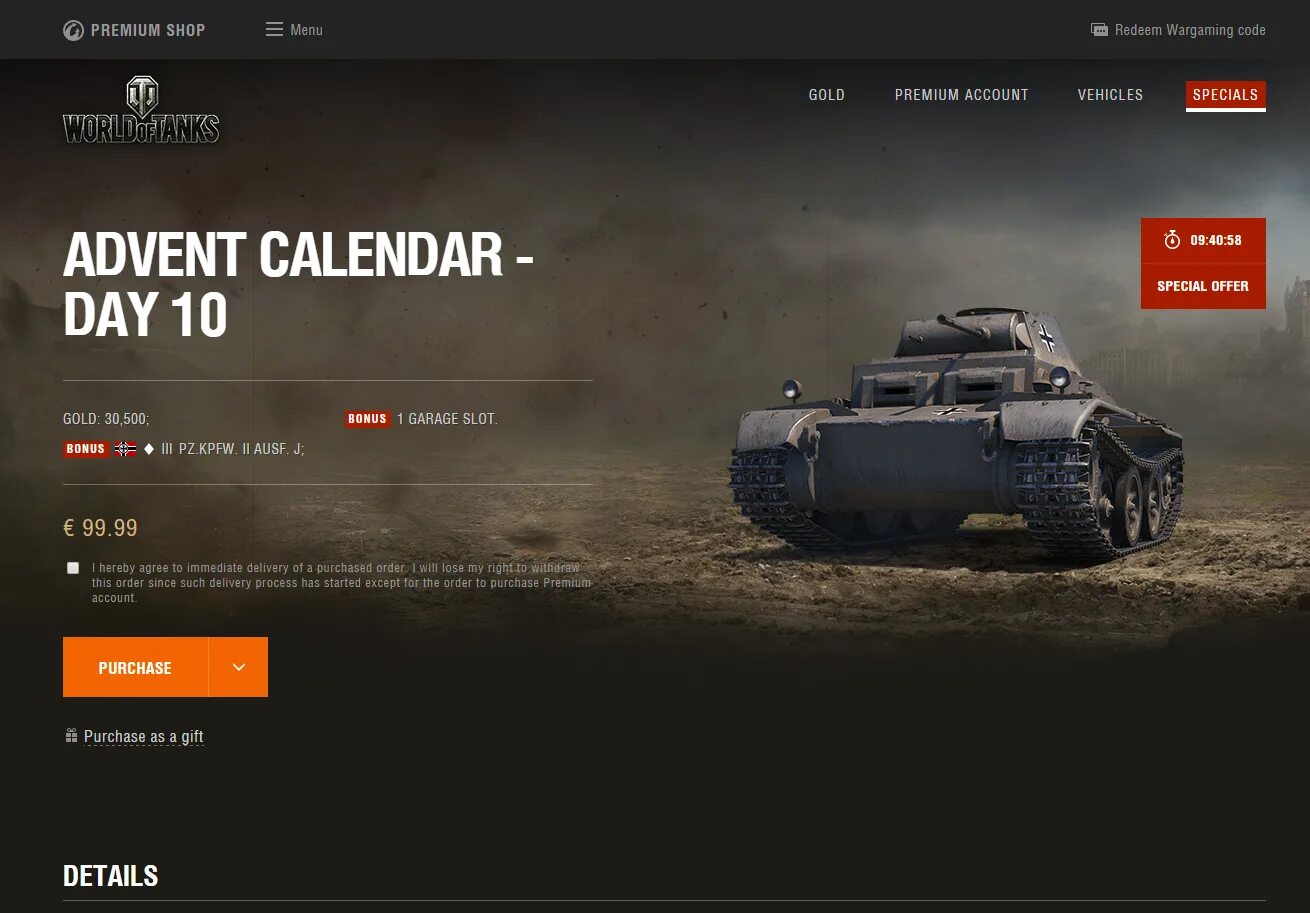Click the Redeem Wargaming code link
Viewport: 1310px width, 913px height.
[1190, 30]
